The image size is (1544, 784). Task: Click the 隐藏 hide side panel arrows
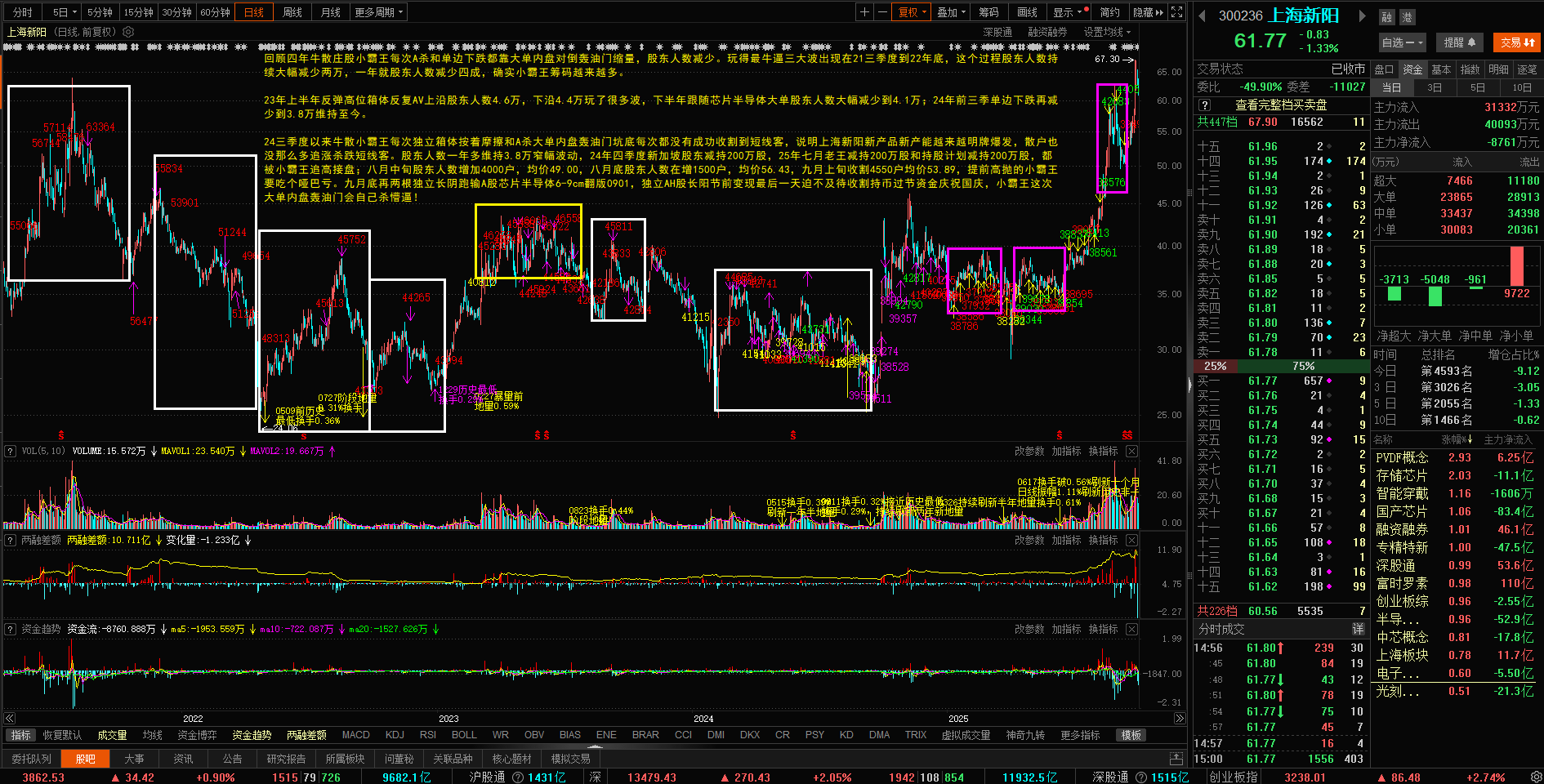point(1148,12)
